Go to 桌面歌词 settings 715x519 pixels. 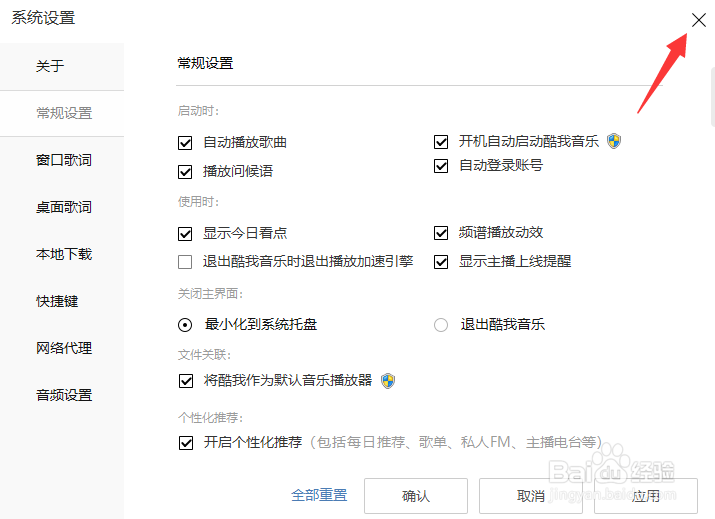[x=62, y=207]
